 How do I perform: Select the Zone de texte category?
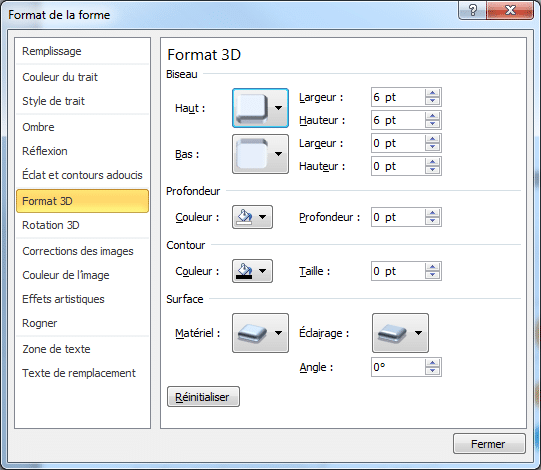pyautogui.click(x=82, y=349)
